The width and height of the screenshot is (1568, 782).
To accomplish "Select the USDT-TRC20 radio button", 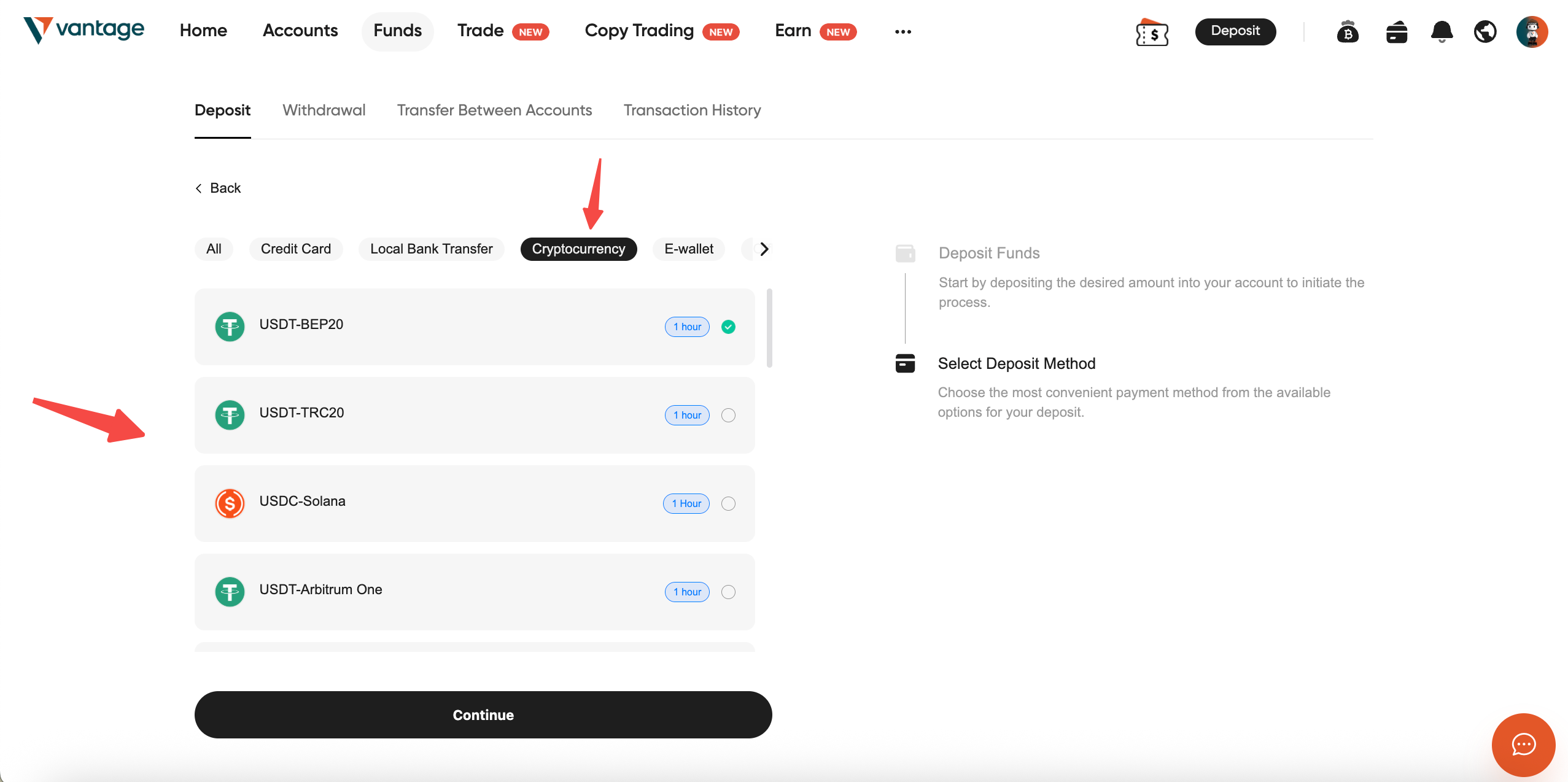I will tap(728, 415).
